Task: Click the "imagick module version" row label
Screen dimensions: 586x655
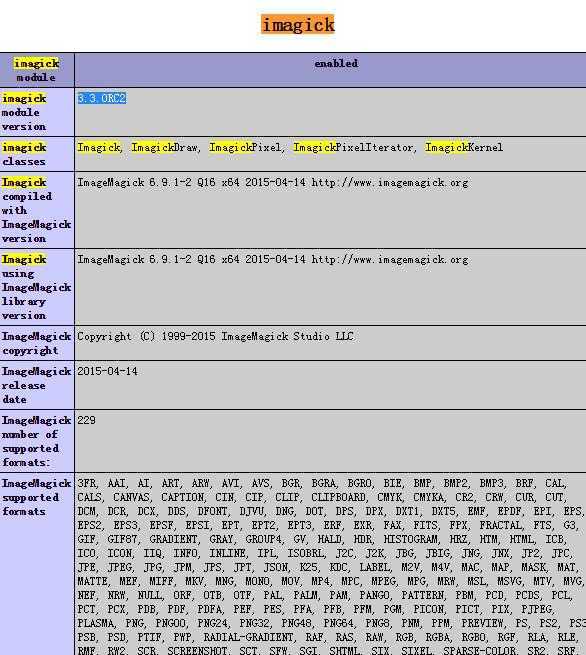Action: [24, 112]
